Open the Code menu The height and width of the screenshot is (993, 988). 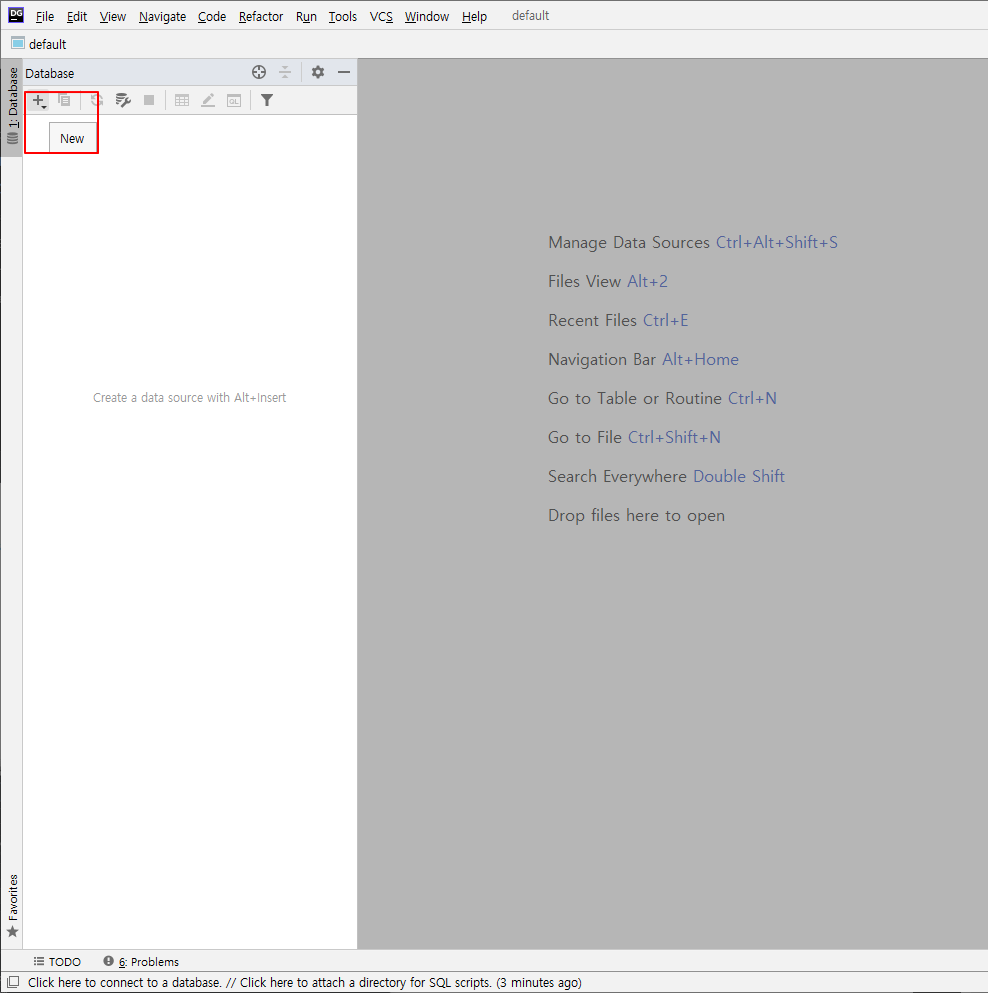(212, 16)
